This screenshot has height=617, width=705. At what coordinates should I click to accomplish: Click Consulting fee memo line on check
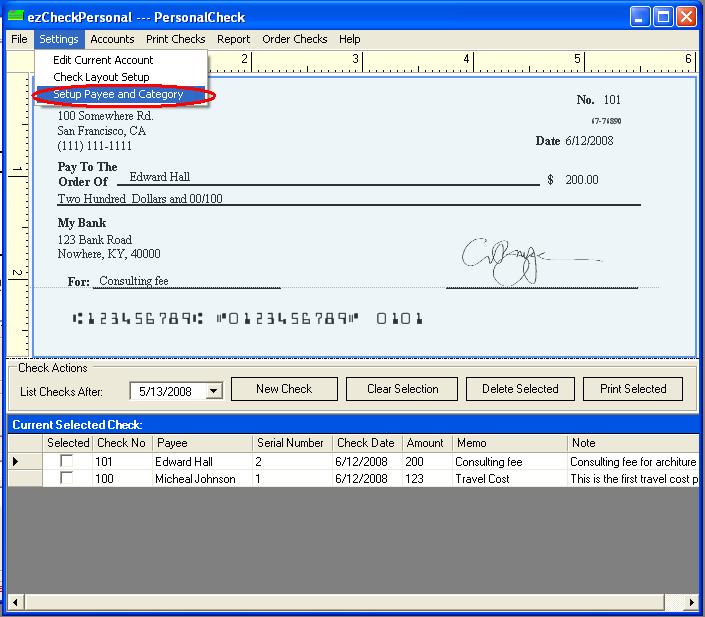click(x=134, y=281)
